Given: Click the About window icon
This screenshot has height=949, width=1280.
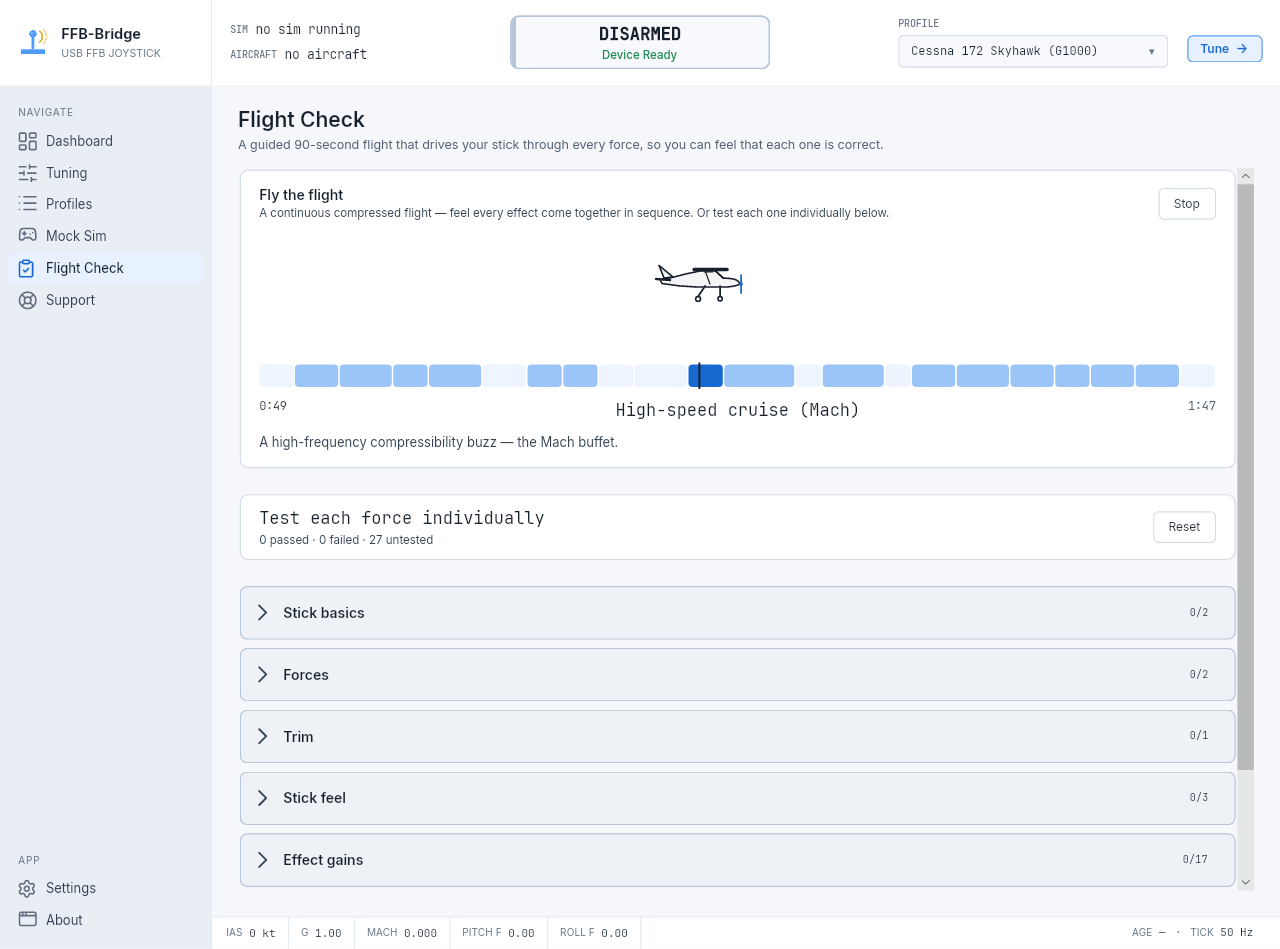Looking at the screenshot, I should pyautogui.click(x=27, y=920).
